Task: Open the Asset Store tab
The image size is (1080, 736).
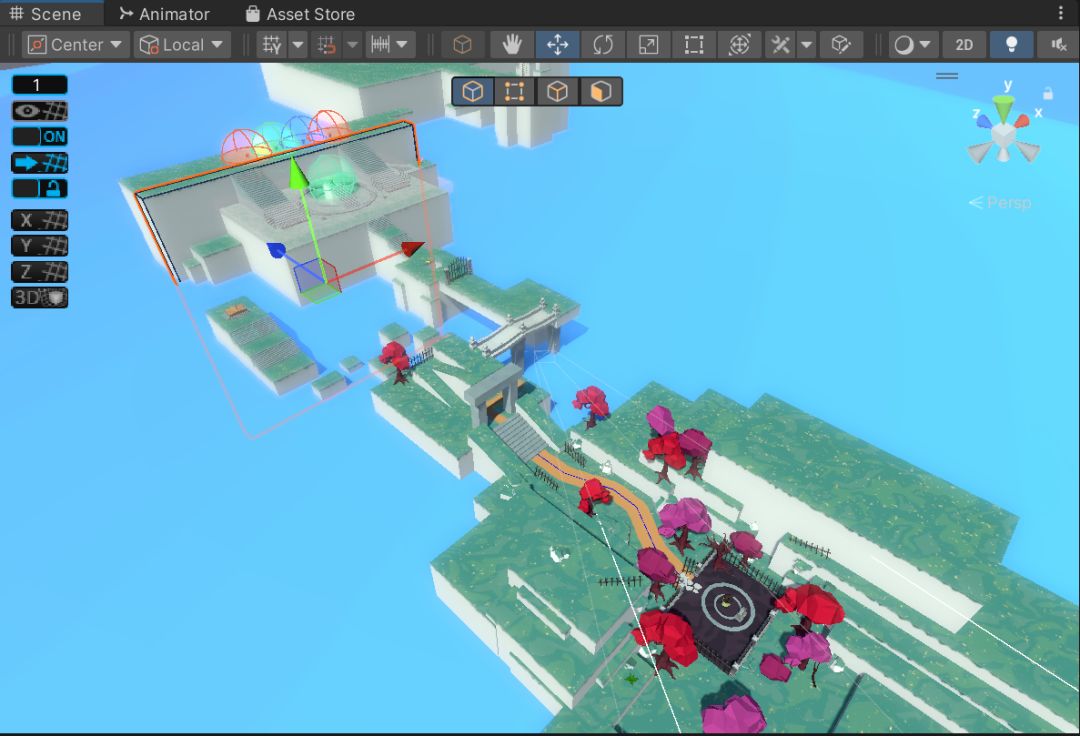Action: pos(301,14)
